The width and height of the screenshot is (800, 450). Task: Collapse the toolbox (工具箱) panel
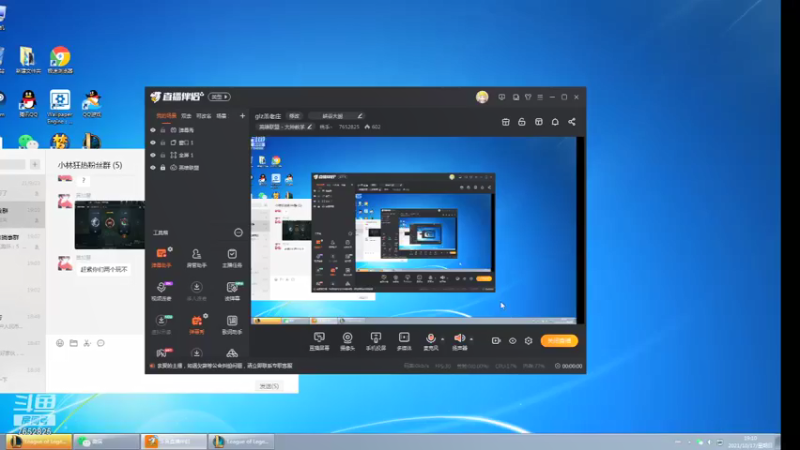[238, 233]
